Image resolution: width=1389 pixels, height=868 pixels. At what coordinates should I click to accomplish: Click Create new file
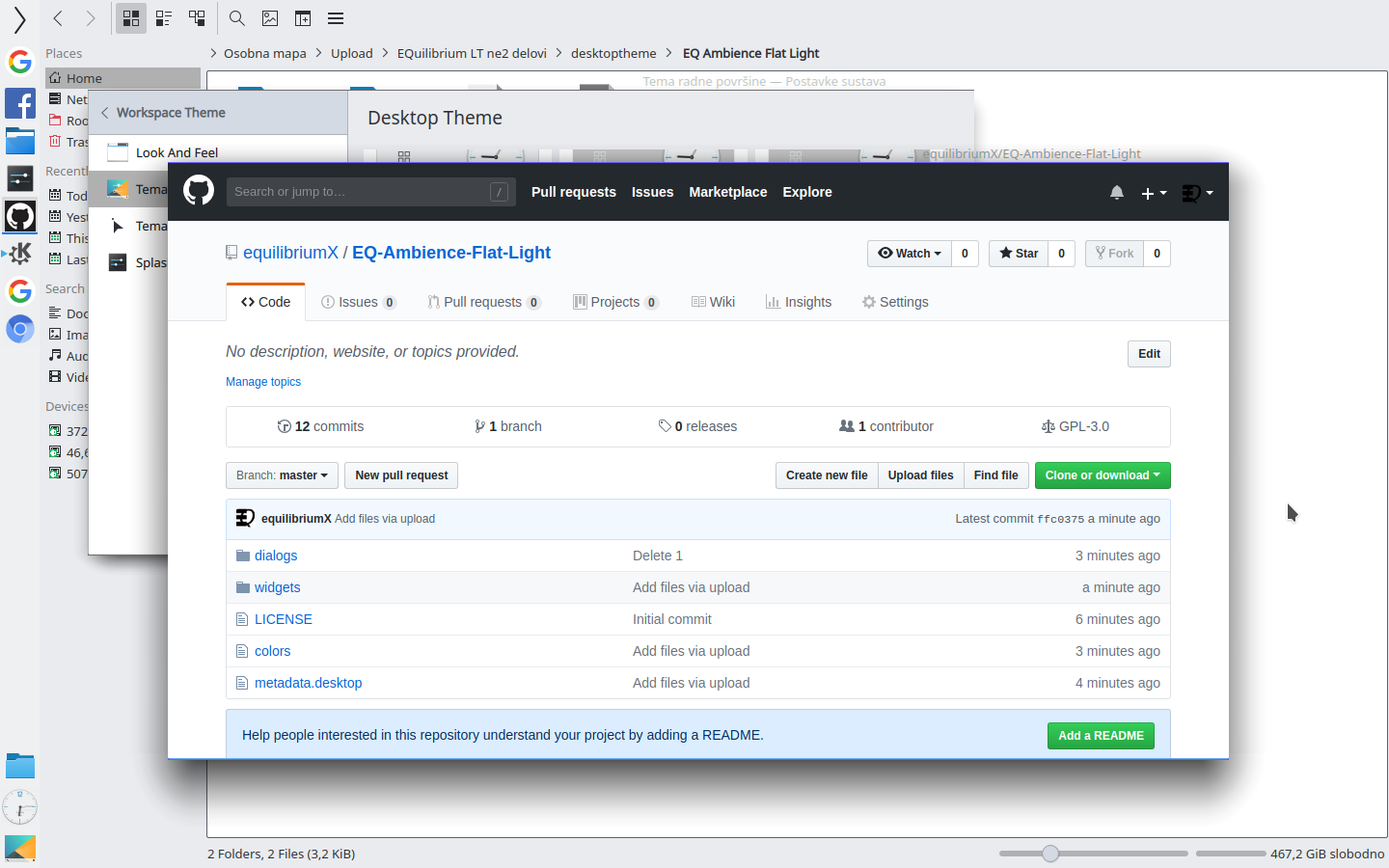pyautogui.click(x=827, y=475)
